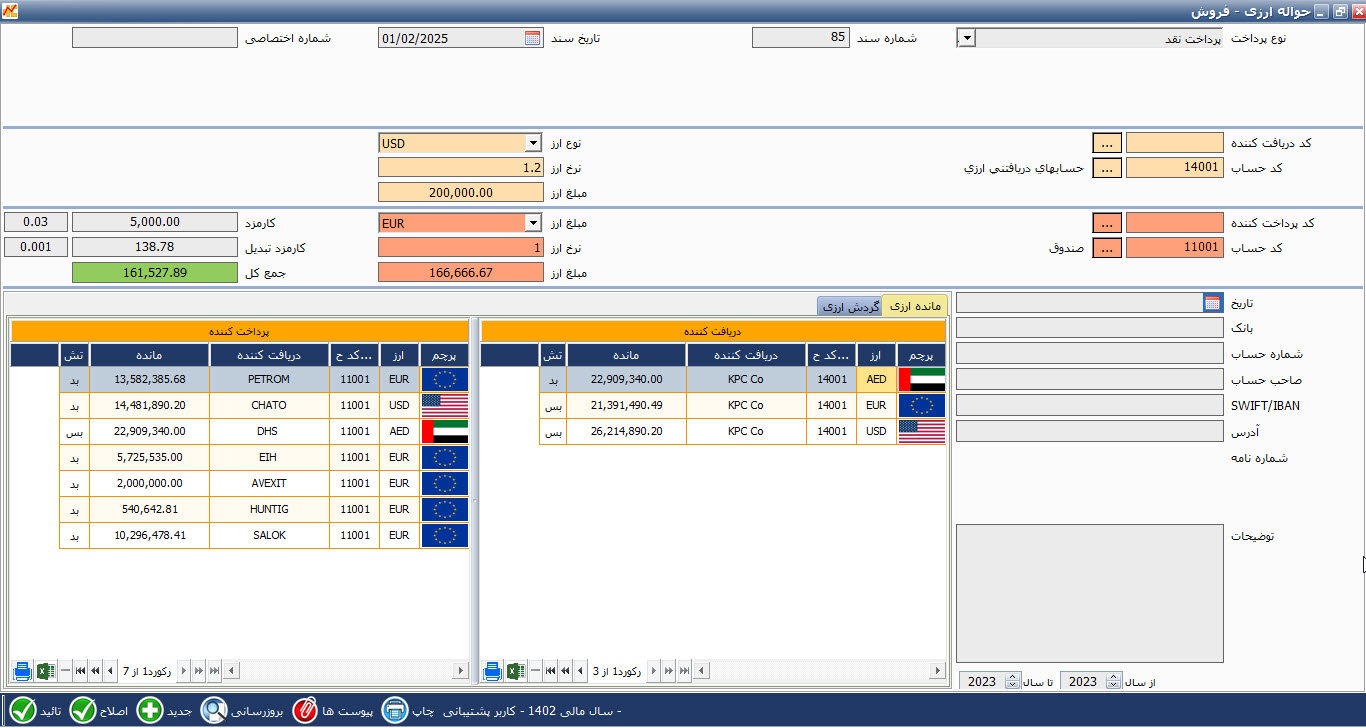Click the browse button beside account code 14001

coord(1107,168)
